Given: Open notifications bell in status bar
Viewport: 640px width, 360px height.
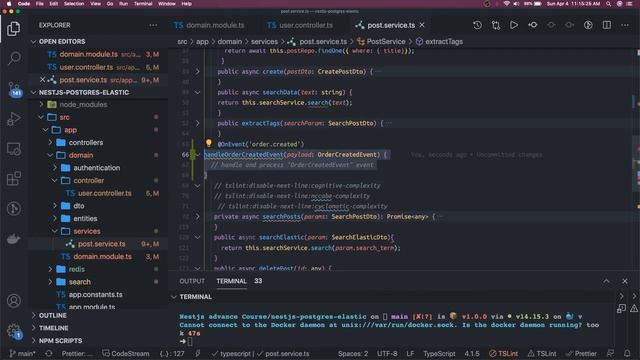Looking at the screenshot, I should click(x=627, y=353).
